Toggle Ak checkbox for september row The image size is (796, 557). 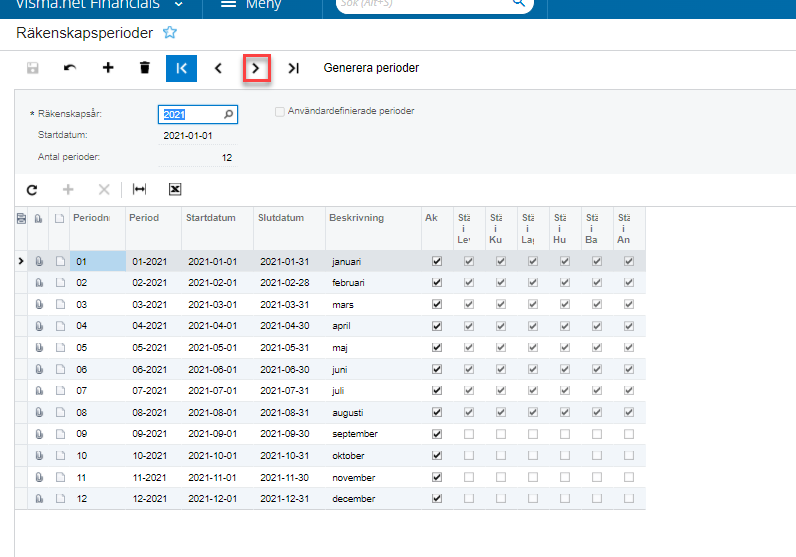(x=436, y=434)
